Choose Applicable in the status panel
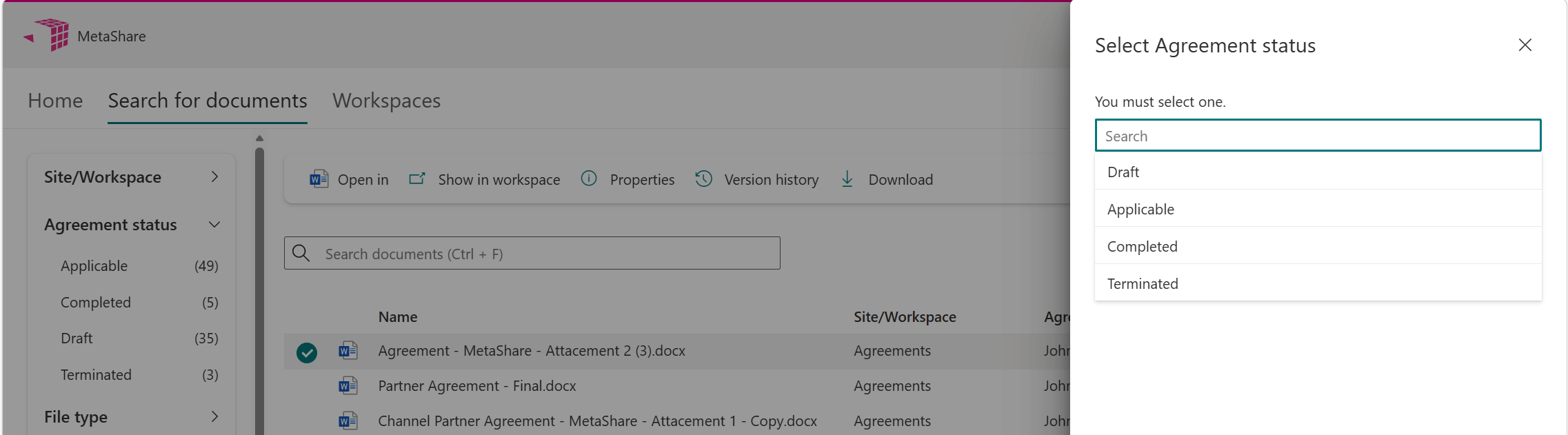This screenshot has width=1568, height=435. (x=1318, y=209)
